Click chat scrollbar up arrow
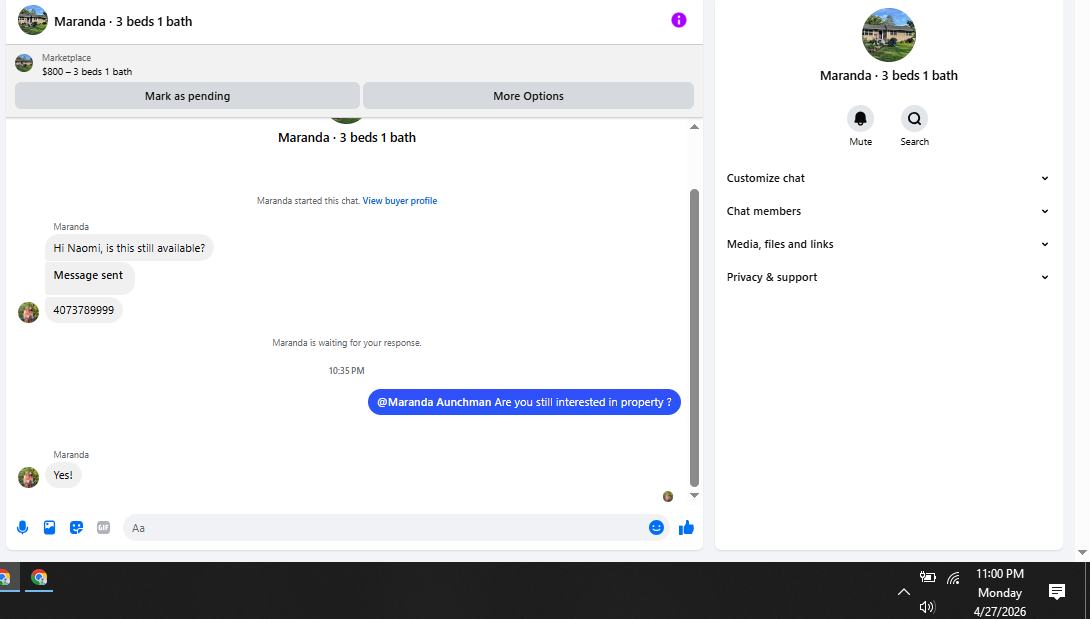The height and width of the screenshot is (619, 1090). [x=694, y=127]
